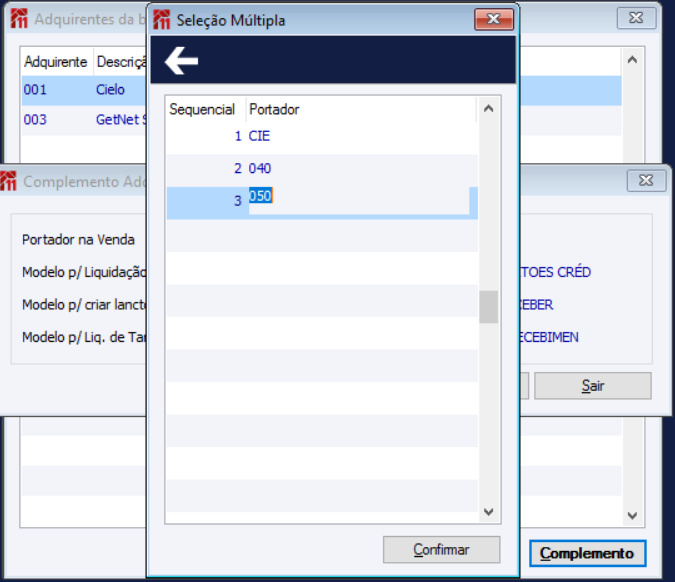Click scroll-down arrow in Seleção Múltipla list
Screen dimensions: 675x582
point(488,511)
